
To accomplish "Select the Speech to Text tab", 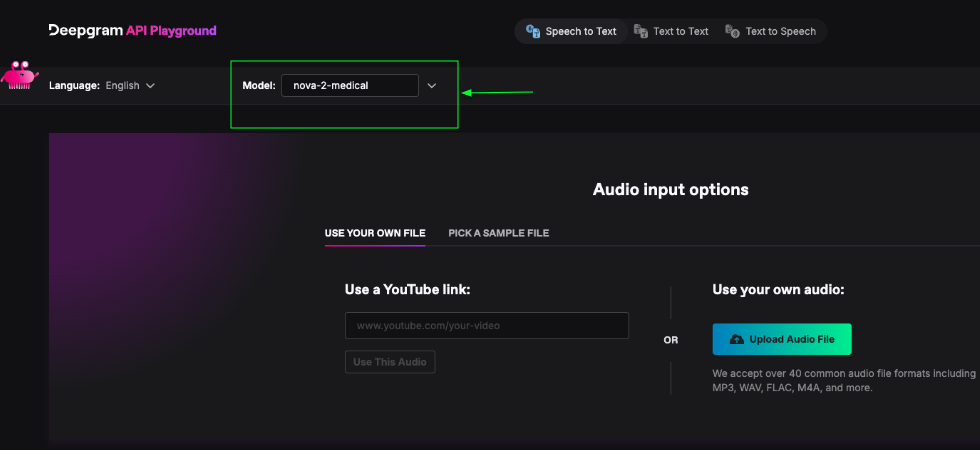I will tap(580, 31).
